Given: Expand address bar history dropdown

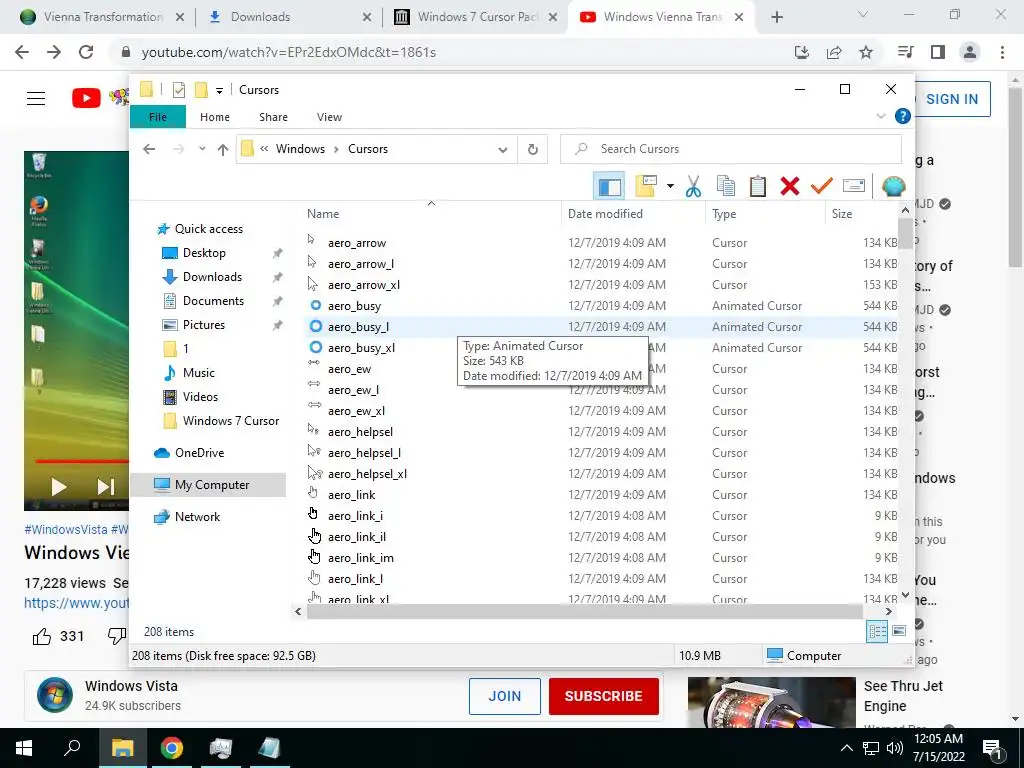Looking at the screenshot, I should (x=503, y=150).
